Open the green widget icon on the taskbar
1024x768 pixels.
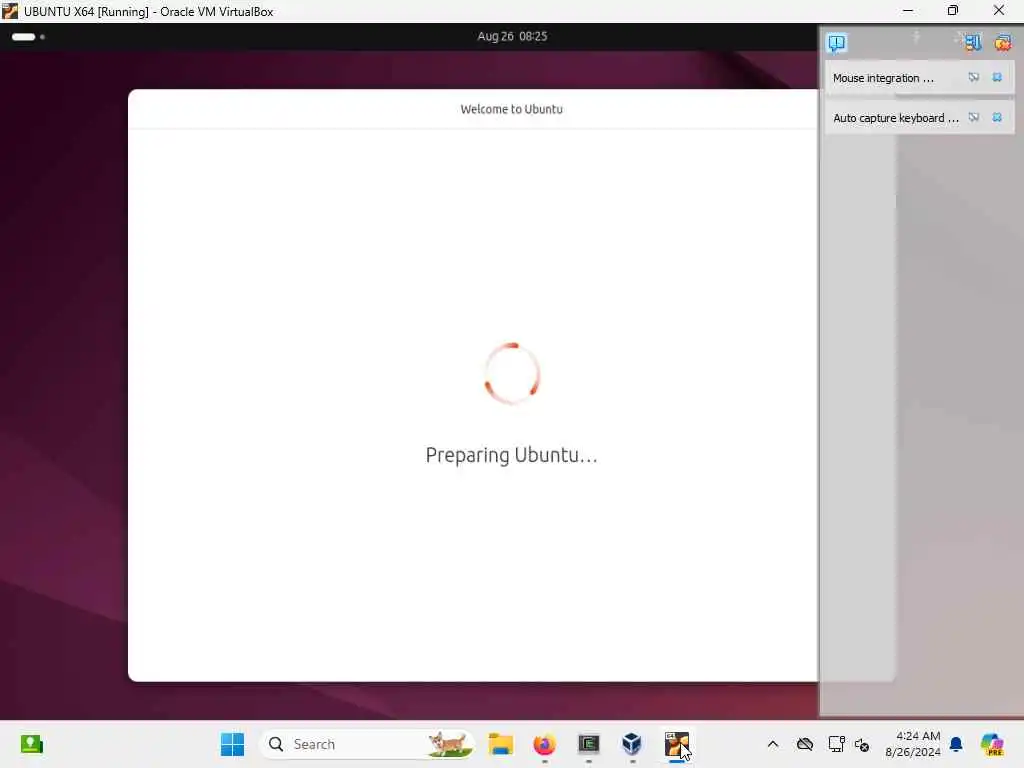tap(31, 744)
